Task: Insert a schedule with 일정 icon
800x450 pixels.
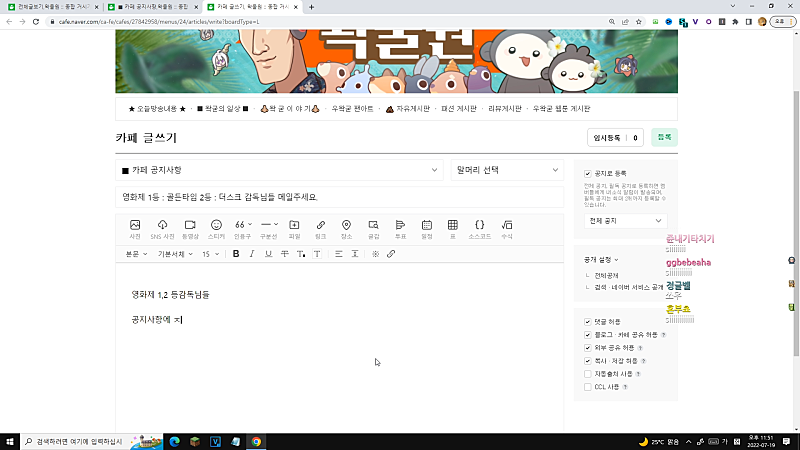Action: pos(427,229)
